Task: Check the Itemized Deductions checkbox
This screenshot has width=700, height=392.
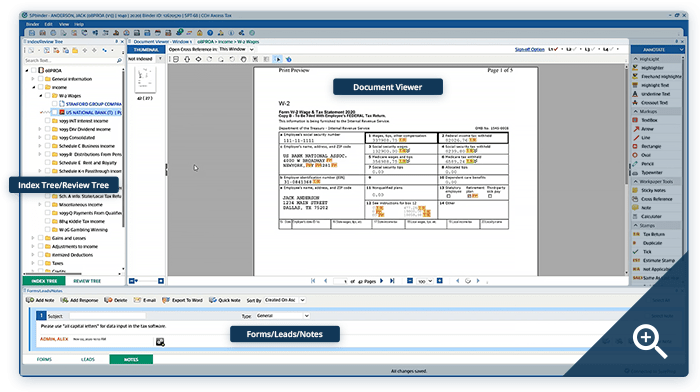Action: pos(41,255)
